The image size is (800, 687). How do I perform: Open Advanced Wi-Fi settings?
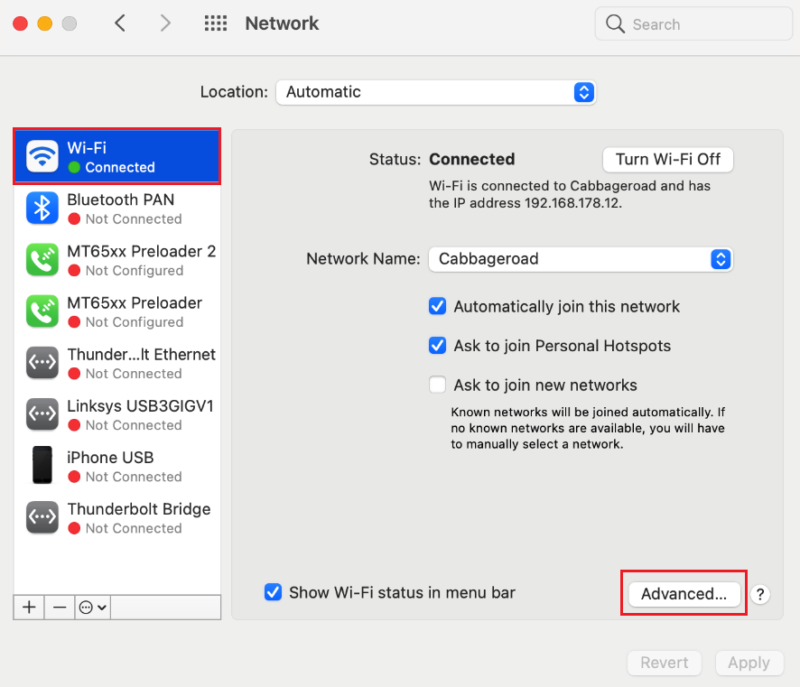(x=683, y=593)
